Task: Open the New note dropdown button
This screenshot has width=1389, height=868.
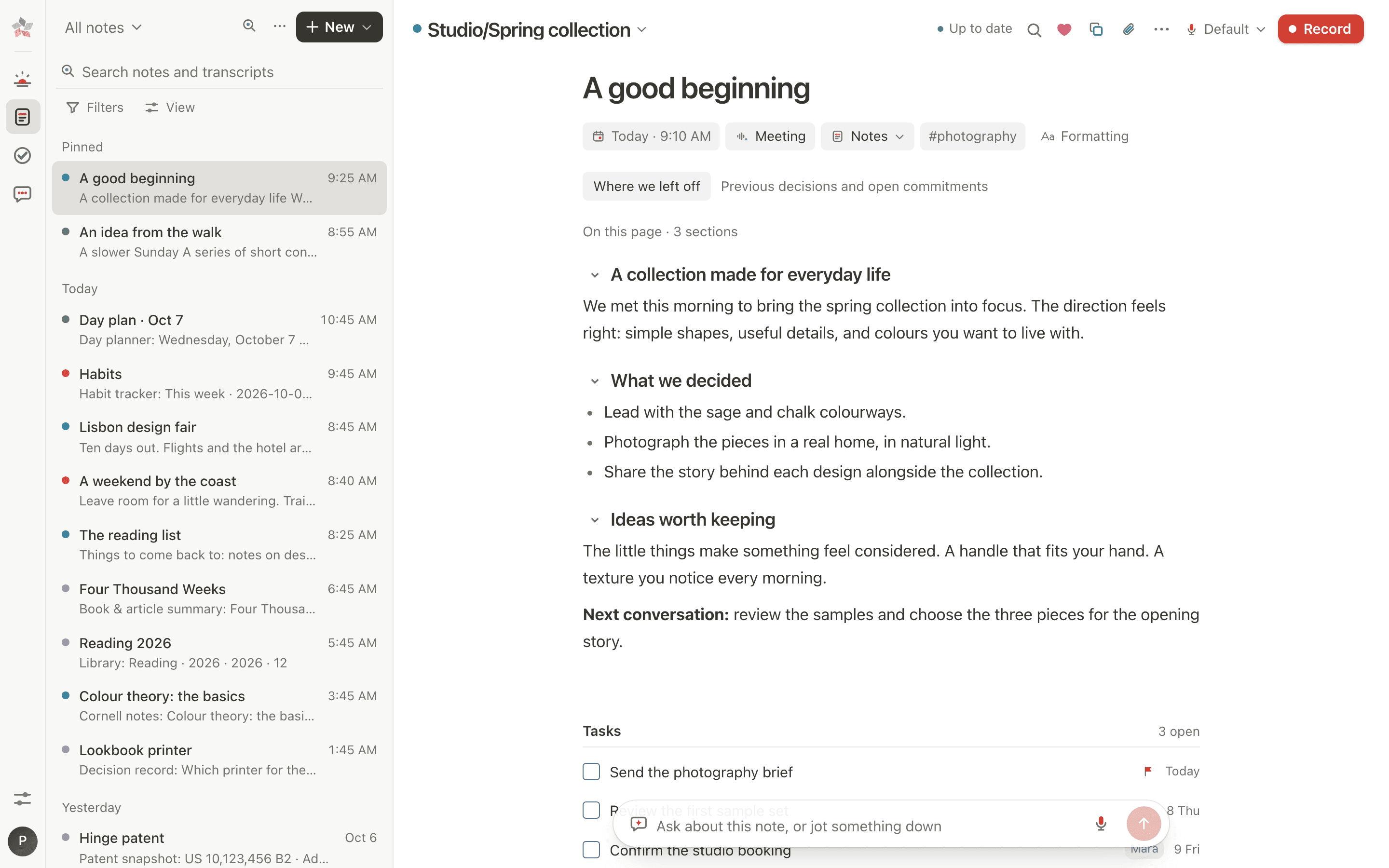Action: pyautogui.click(x=339, y=27)
